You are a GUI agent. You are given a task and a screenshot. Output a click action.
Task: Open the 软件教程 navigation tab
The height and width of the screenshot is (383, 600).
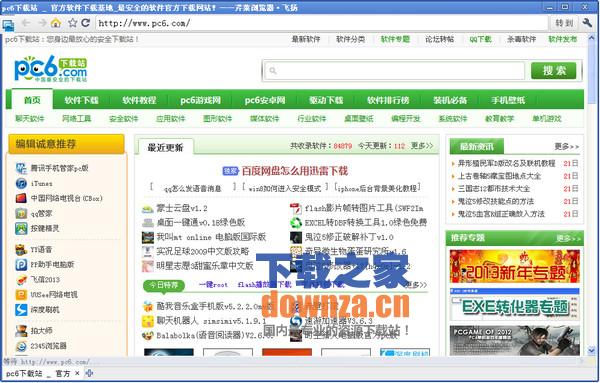click(x=139, y=100)
